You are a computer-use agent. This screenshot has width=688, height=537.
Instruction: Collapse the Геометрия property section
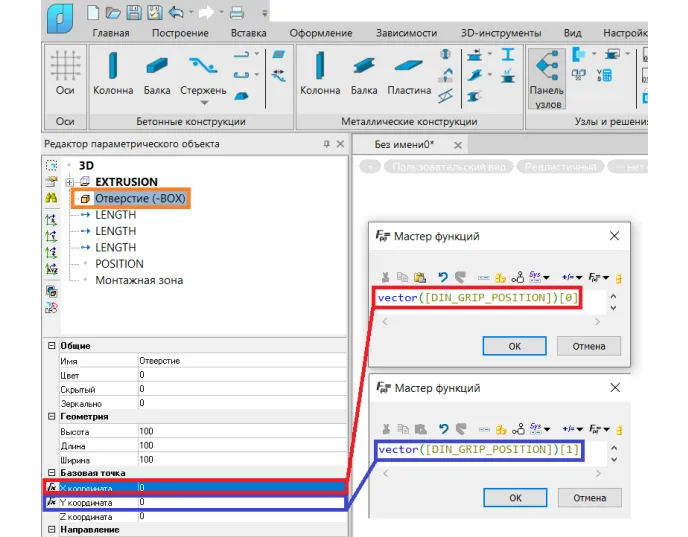point(51,416)
